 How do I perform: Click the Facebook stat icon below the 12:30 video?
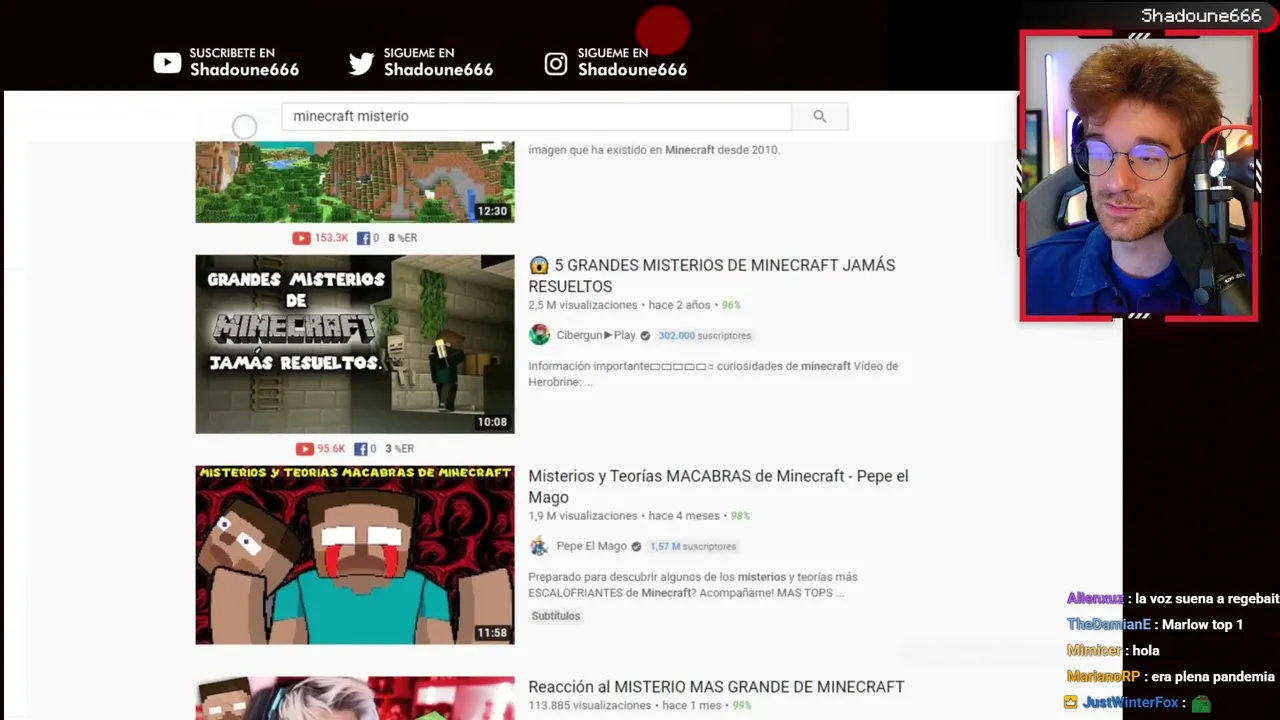coord(363,238)
